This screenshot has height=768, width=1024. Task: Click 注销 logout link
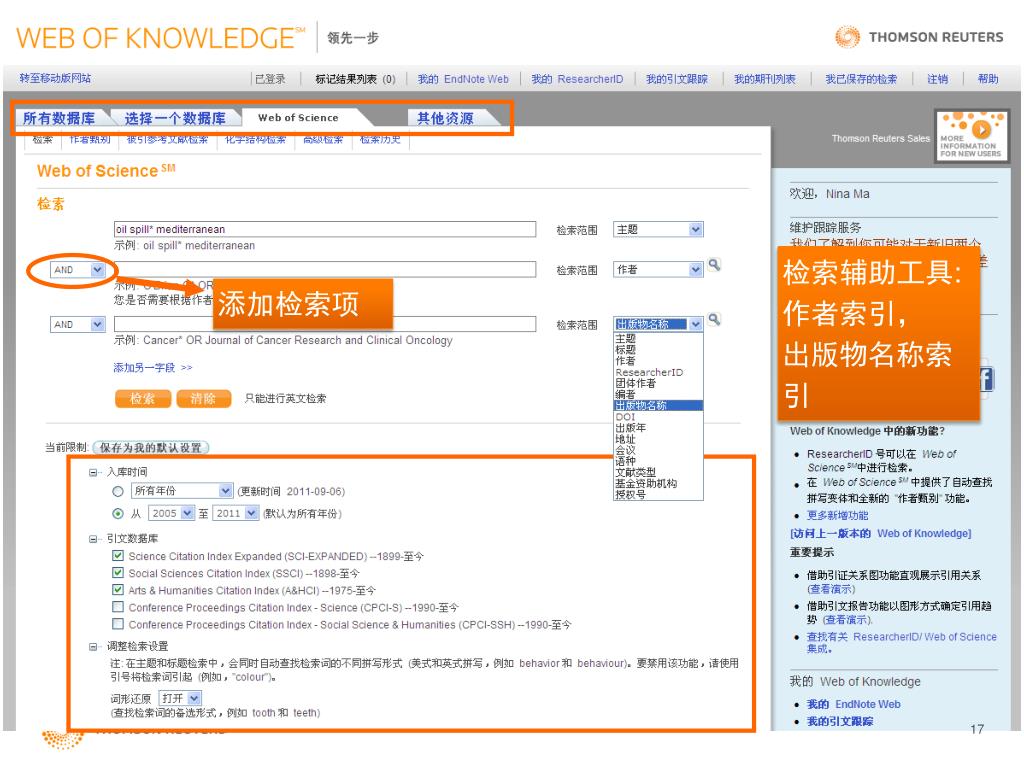[x=937, y=79]
